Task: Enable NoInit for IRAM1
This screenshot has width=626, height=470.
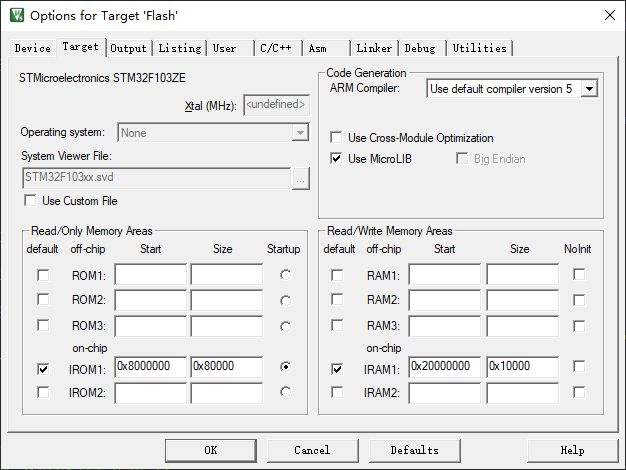Action: pyautogui.click(x=579, y=366)
